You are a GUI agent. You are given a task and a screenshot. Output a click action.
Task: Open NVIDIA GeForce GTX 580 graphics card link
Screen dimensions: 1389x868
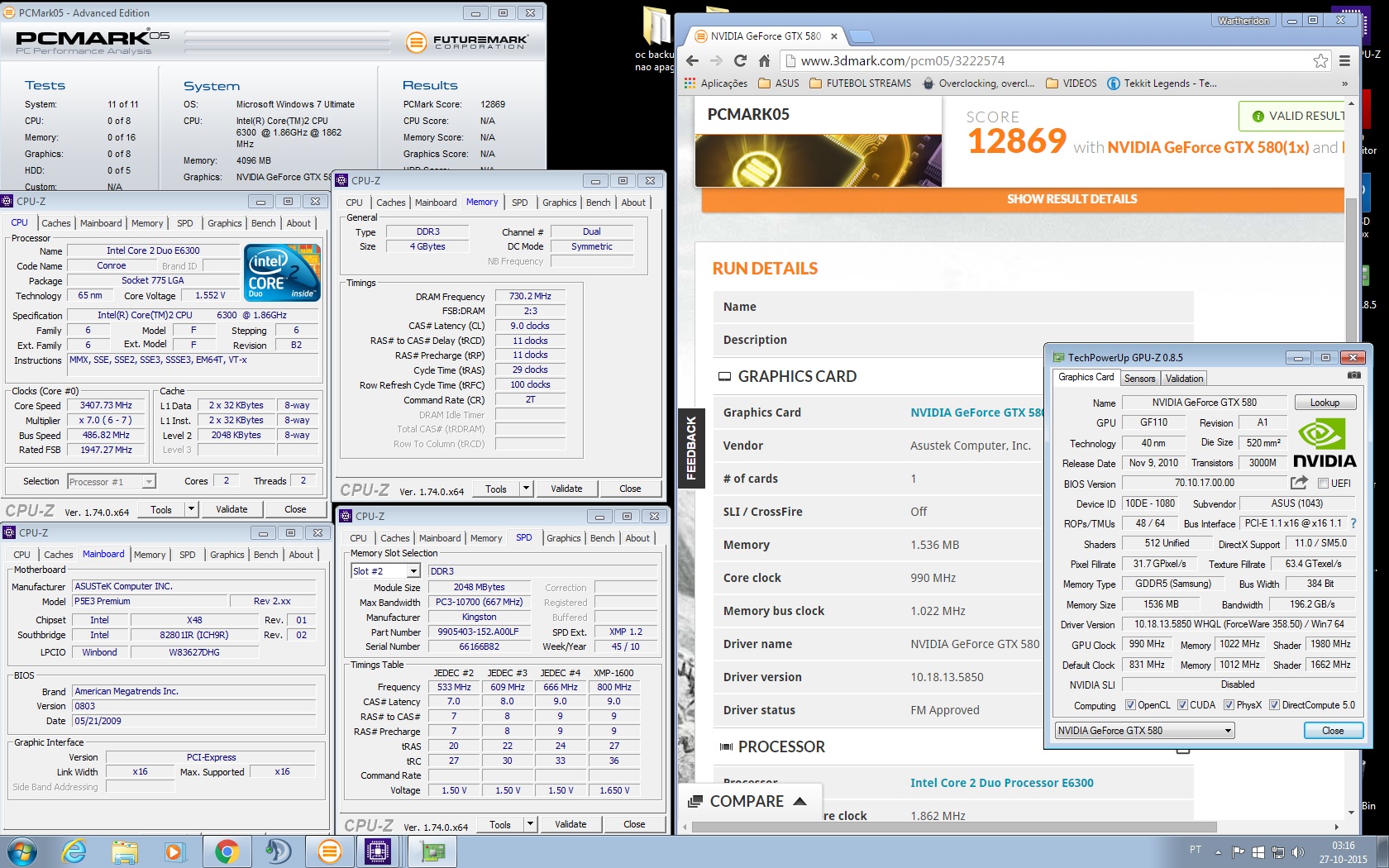(x=976, y=413)
